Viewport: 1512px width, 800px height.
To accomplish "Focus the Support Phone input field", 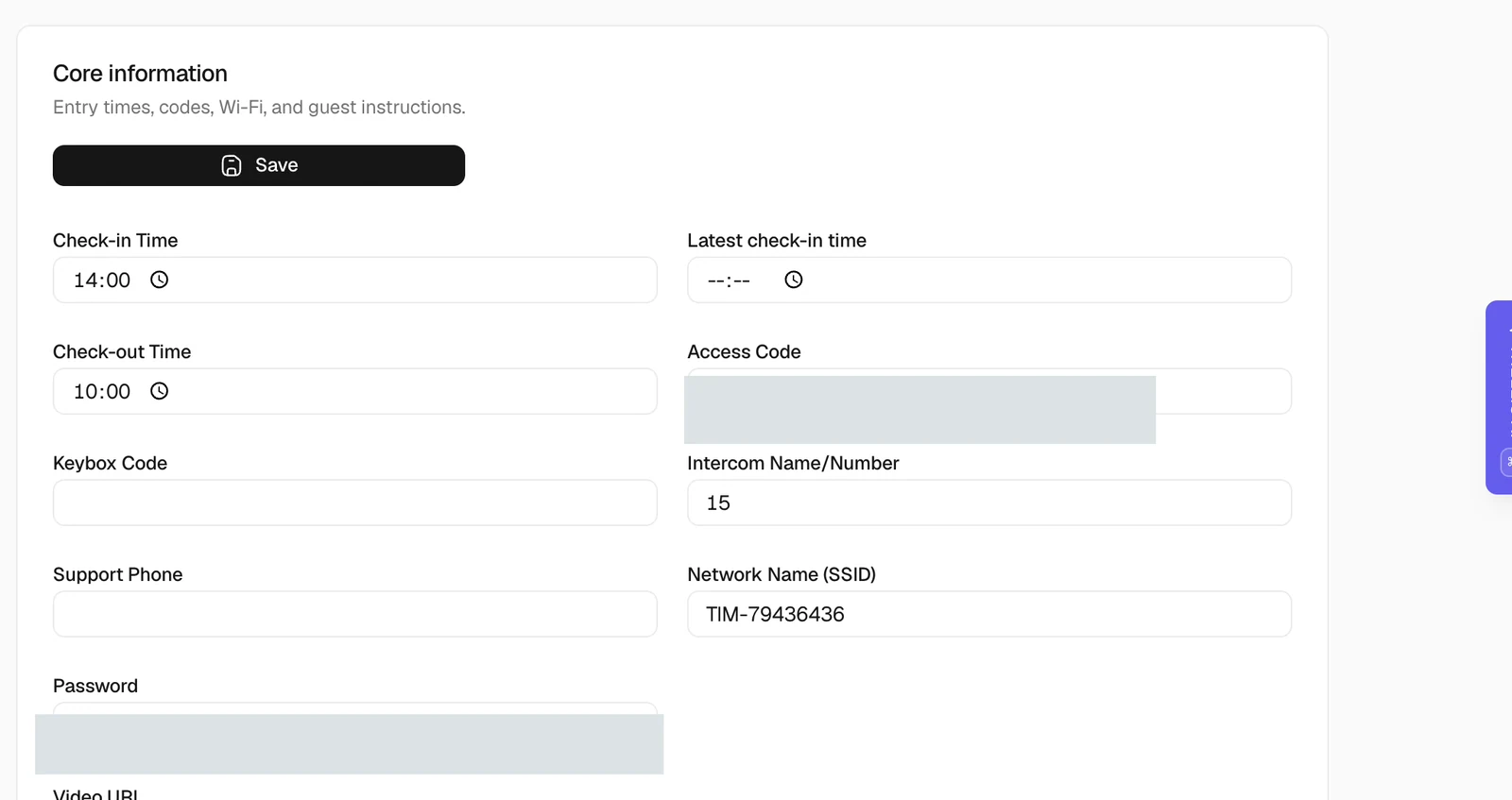I will 355,614.
